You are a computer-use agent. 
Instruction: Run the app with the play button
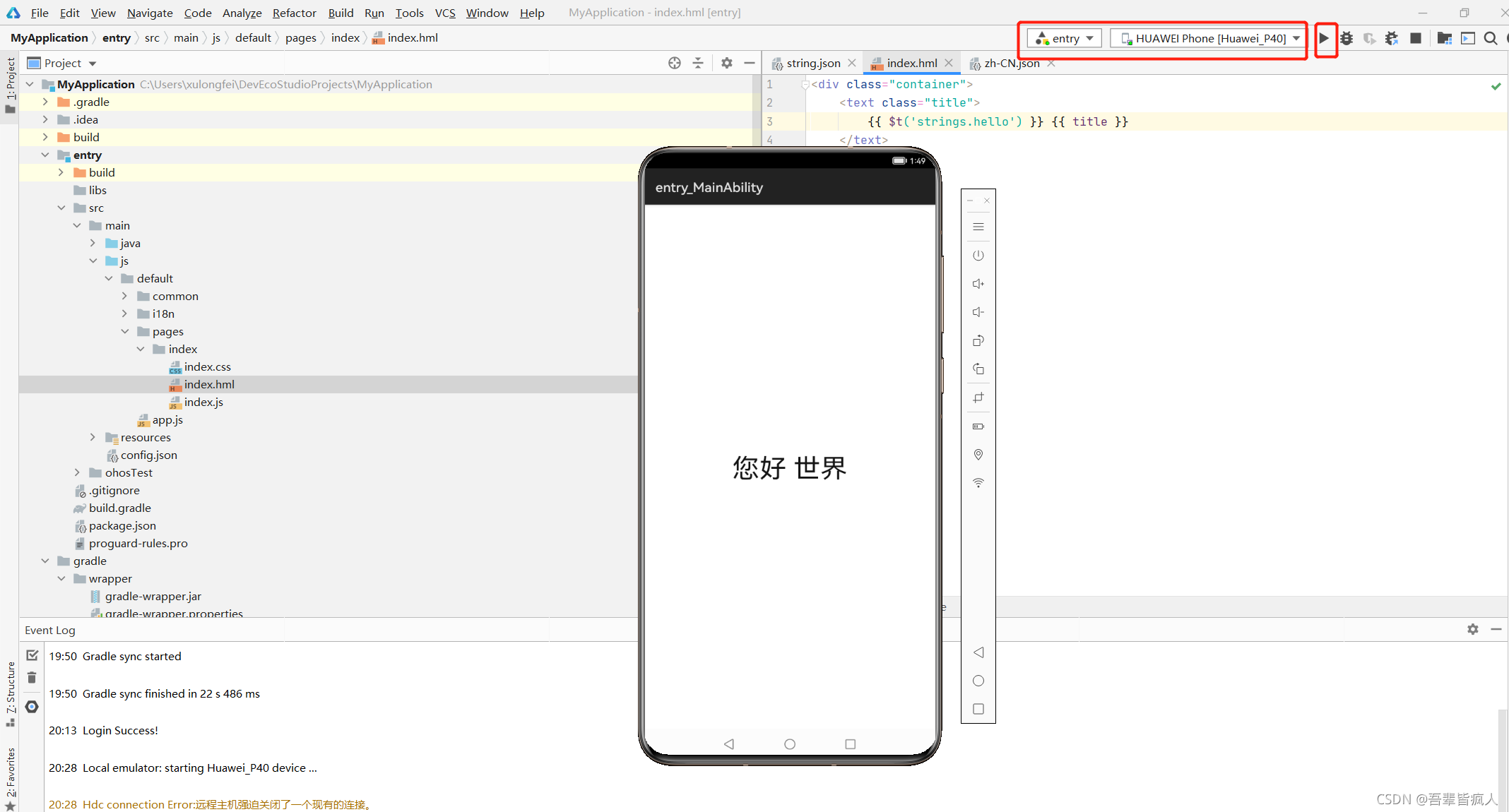tap(1324, 38)
